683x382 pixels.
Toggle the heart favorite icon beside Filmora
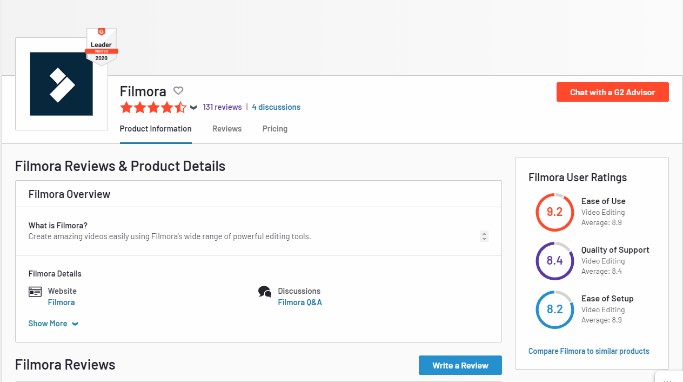click(x=178, y=91)
